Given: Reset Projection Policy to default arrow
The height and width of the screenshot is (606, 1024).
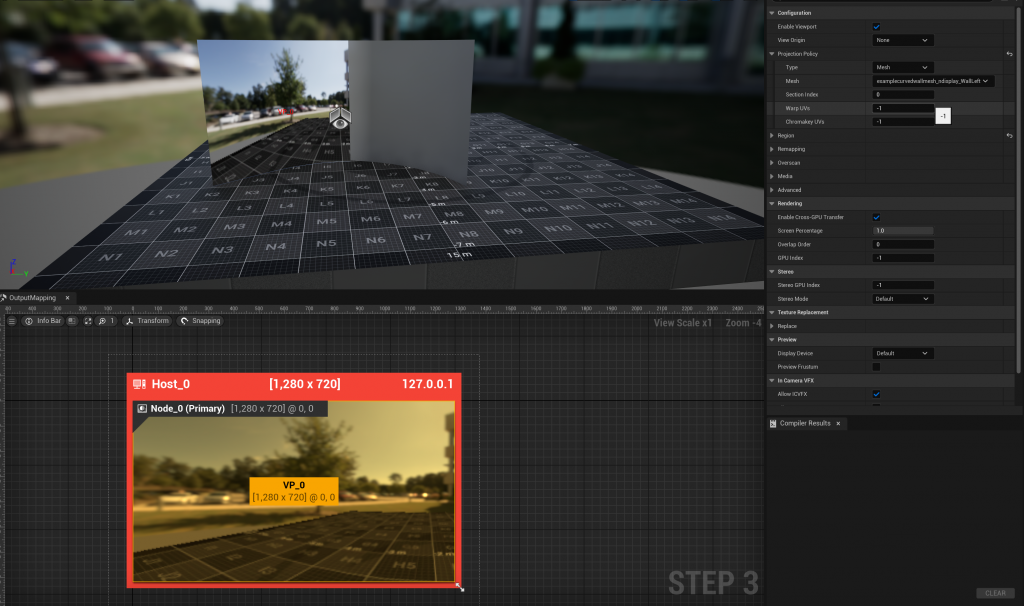Looking at the screenshot, I should tap(1010, 54).
